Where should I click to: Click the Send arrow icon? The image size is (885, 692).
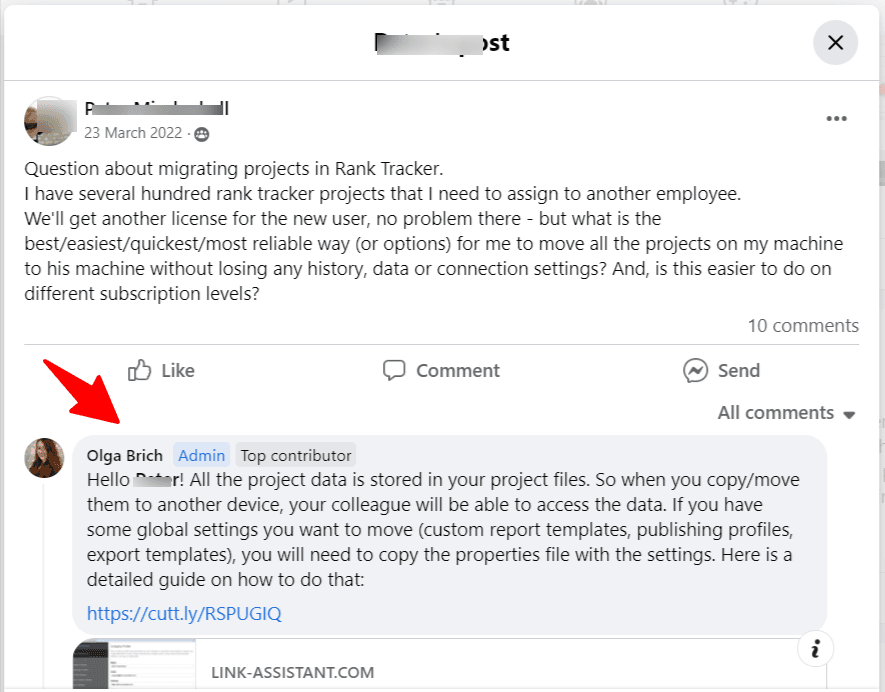[697, 370]
